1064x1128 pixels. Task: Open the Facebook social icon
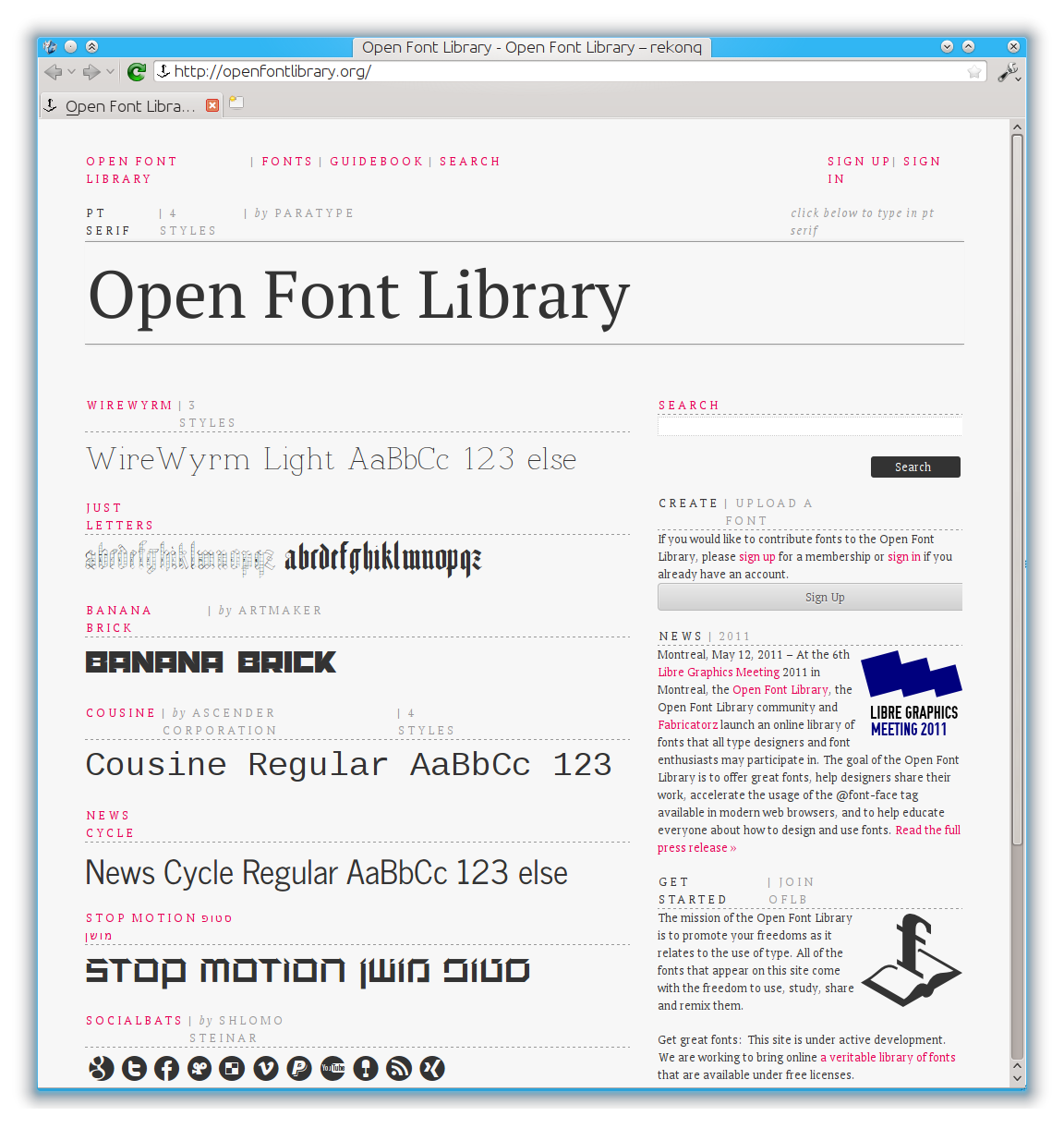click(x=166, y=1069)
